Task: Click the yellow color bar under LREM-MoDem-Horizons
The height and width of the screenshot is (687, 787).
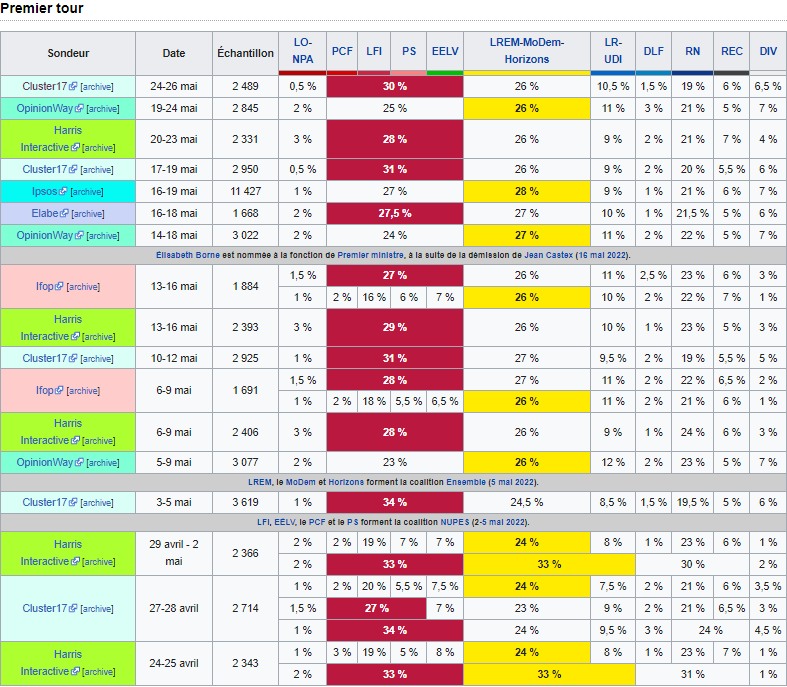Action: [527, 72]
